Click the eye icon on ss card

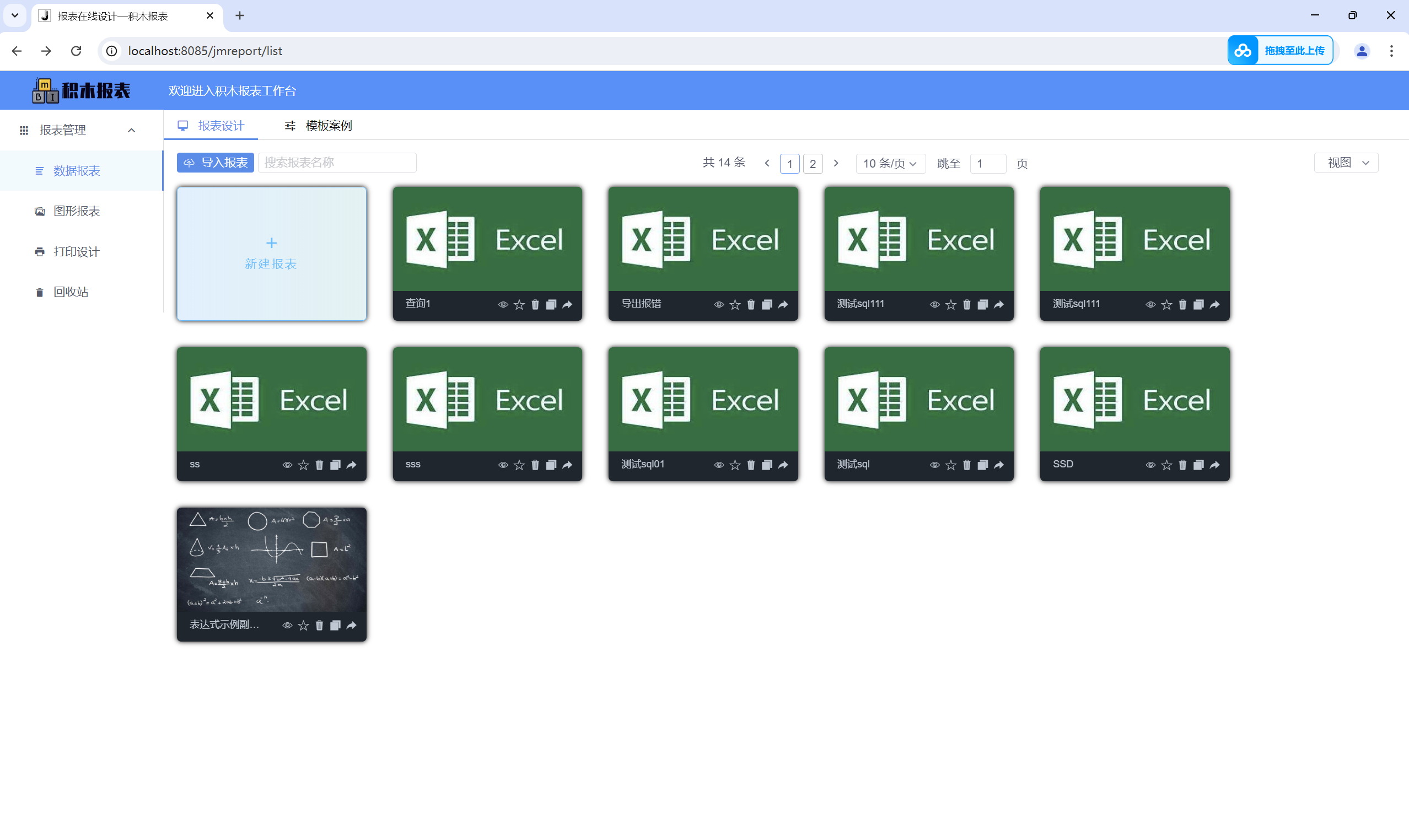(x=287, y=465)
